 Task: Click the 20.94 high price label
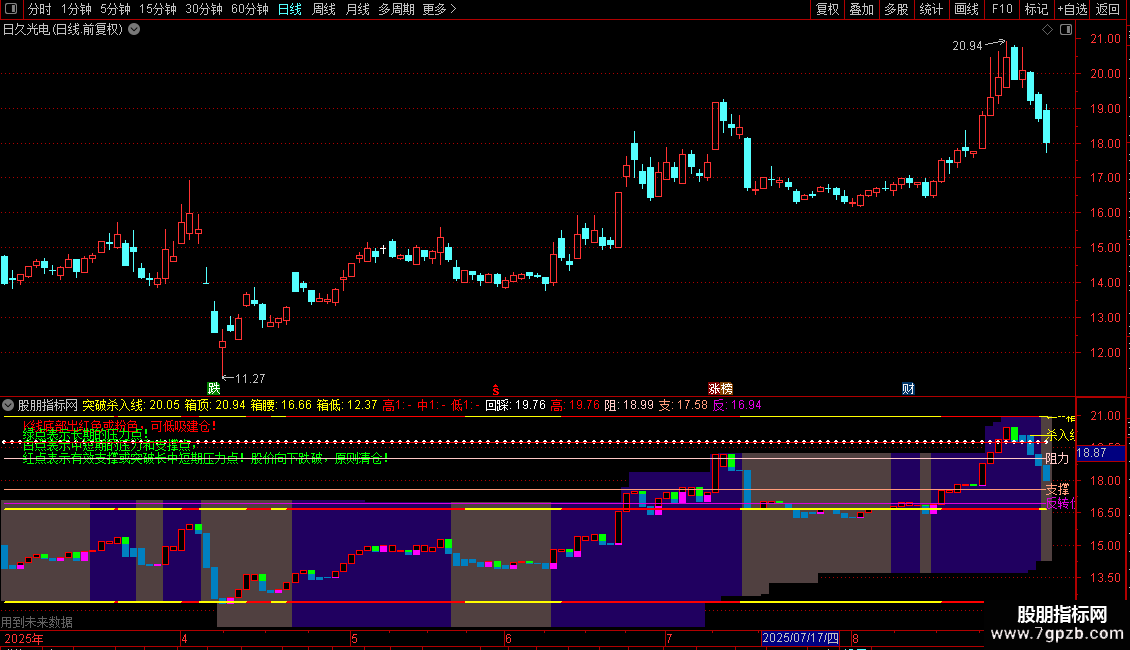967,46
